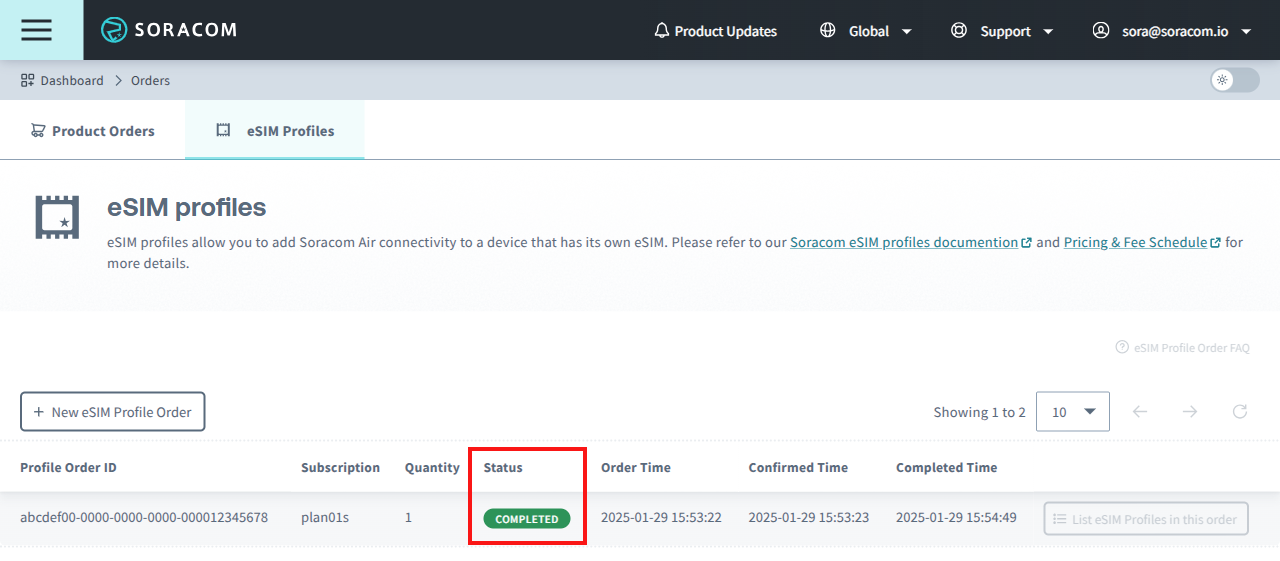Open the Support dropdown menu

pyautogui.click(x=1002, y=31)
